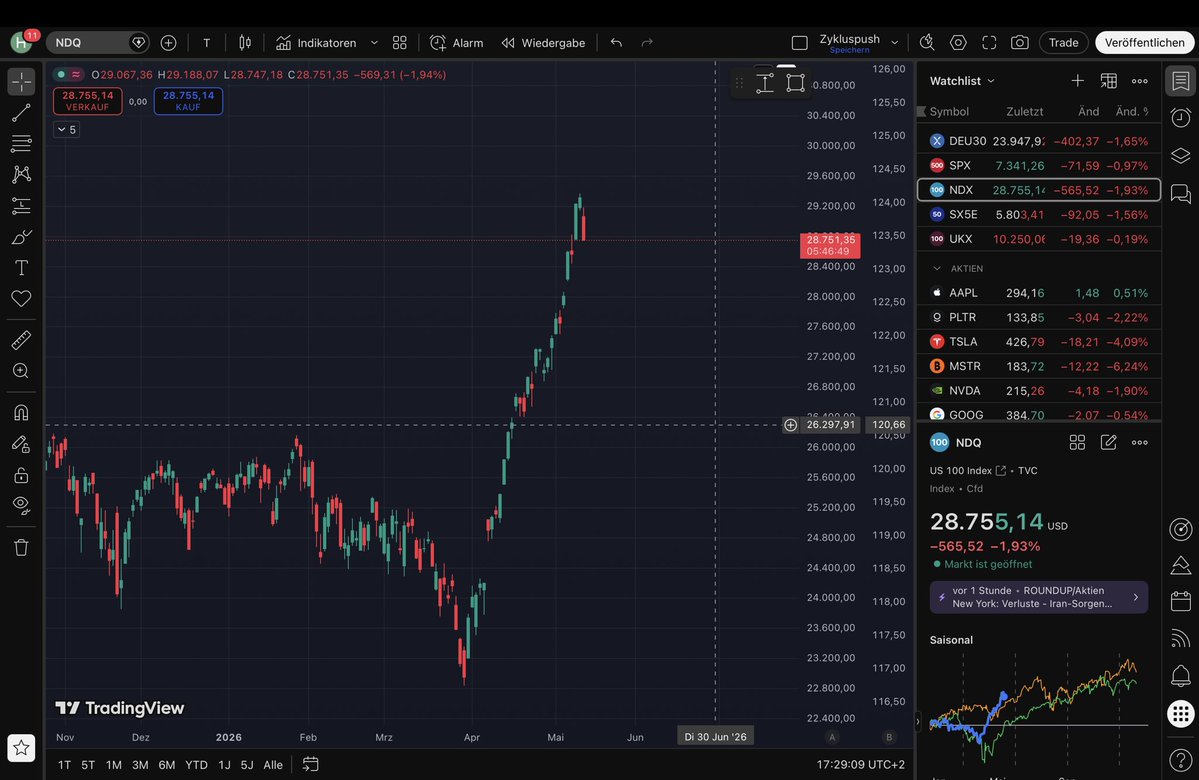
Task: Open the Zykluspush layout dropdown
Action: (x=895, y=43)
